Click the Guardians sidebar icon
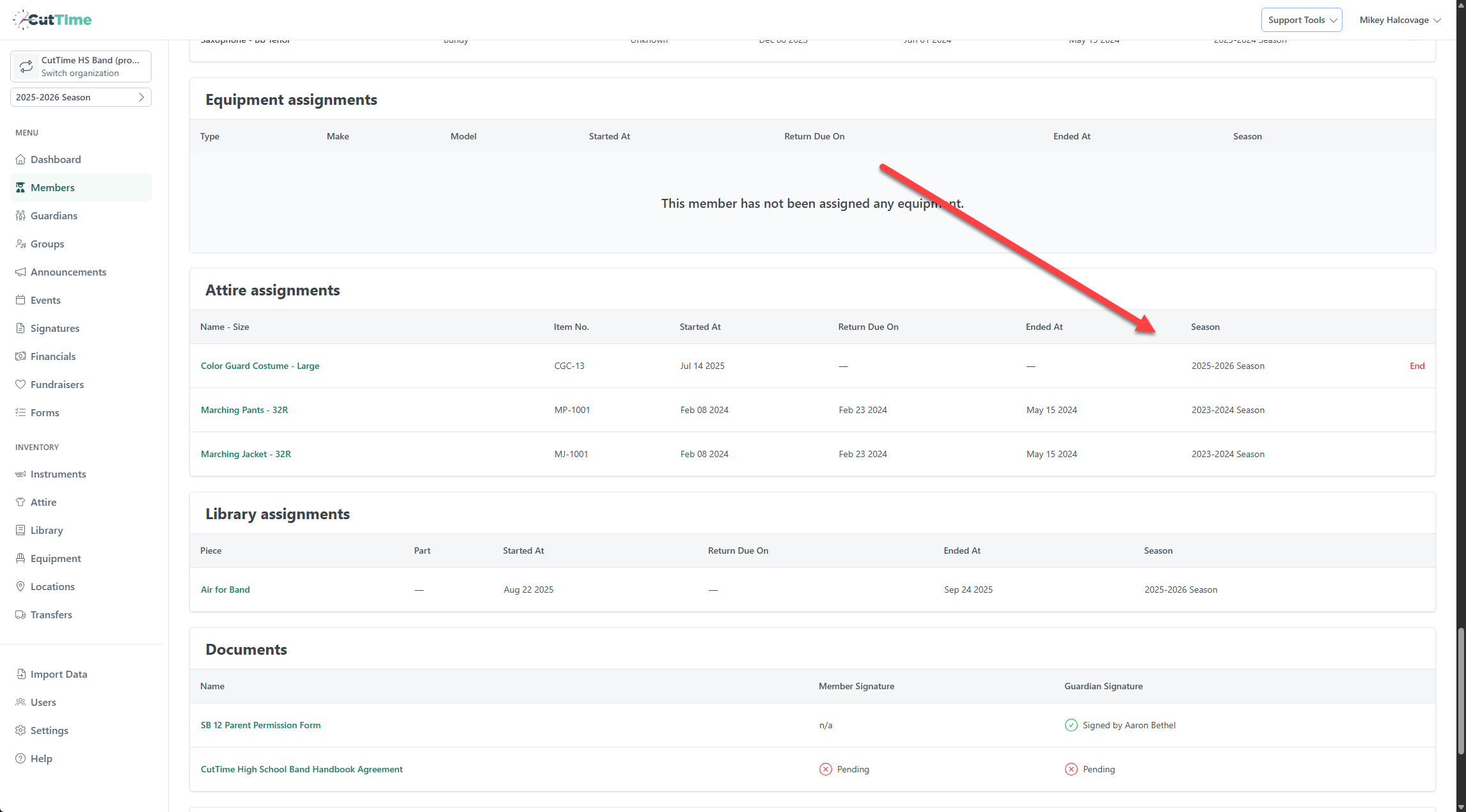The image size is (1466, 812). tap(20, 215)
